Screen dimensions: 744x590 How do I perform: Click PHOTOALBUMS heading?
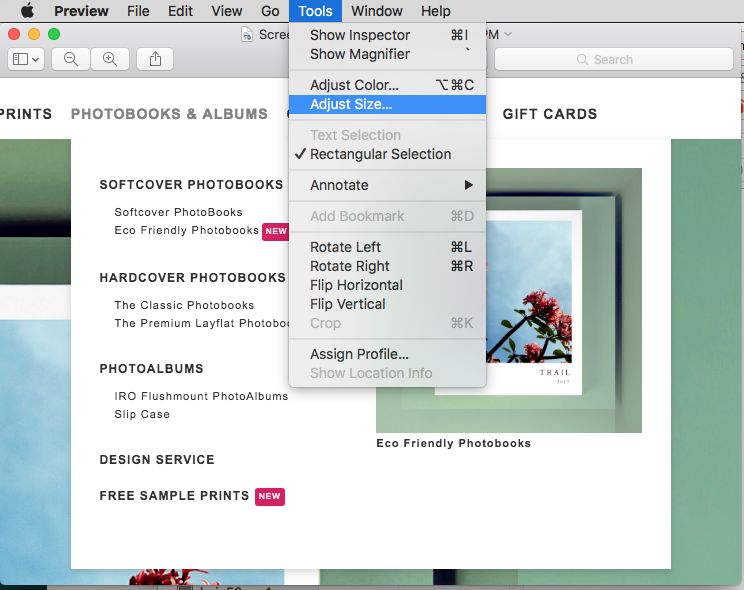click(151, 369)
